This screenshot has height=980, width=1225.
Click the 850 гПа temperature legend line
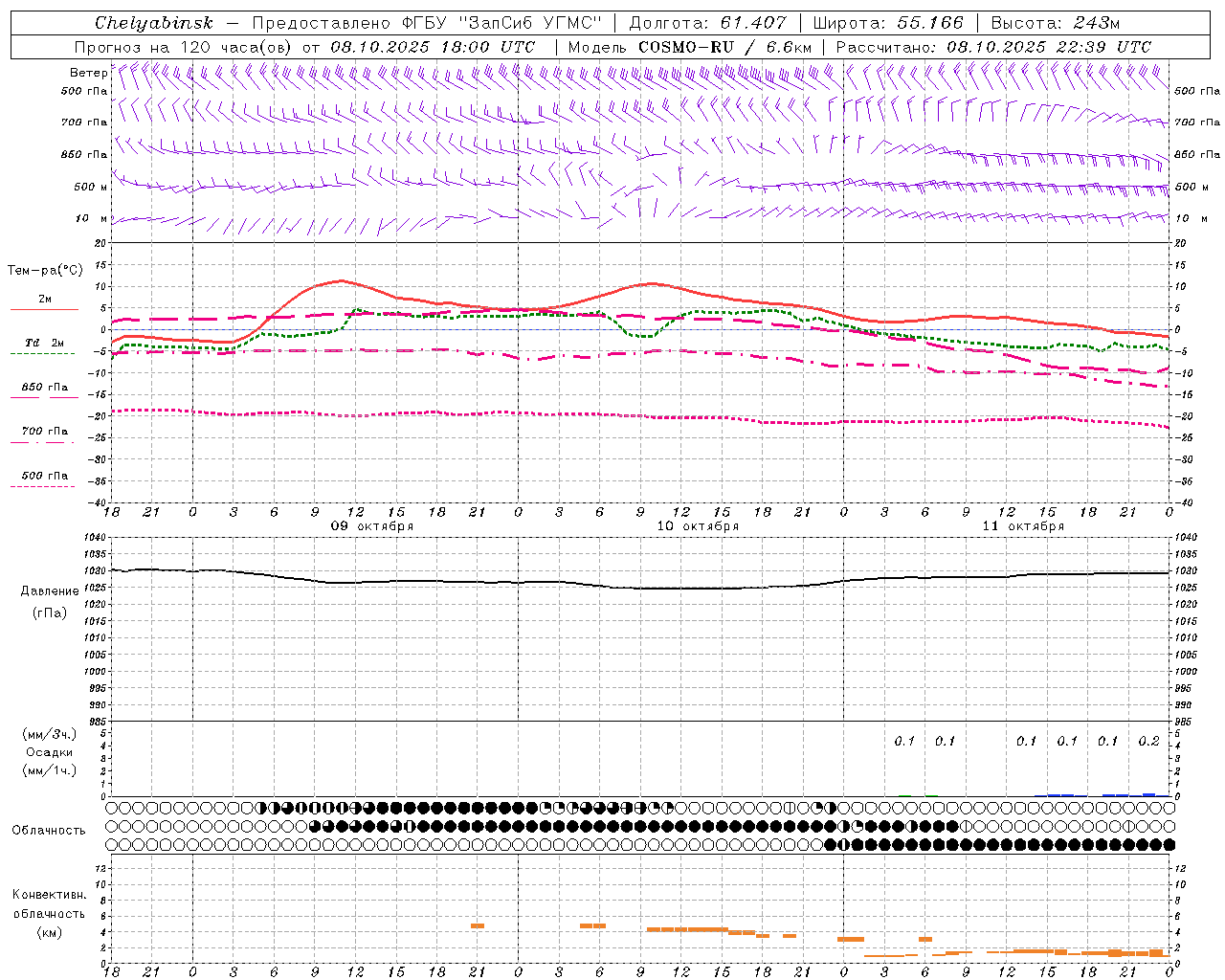(44, 397)
